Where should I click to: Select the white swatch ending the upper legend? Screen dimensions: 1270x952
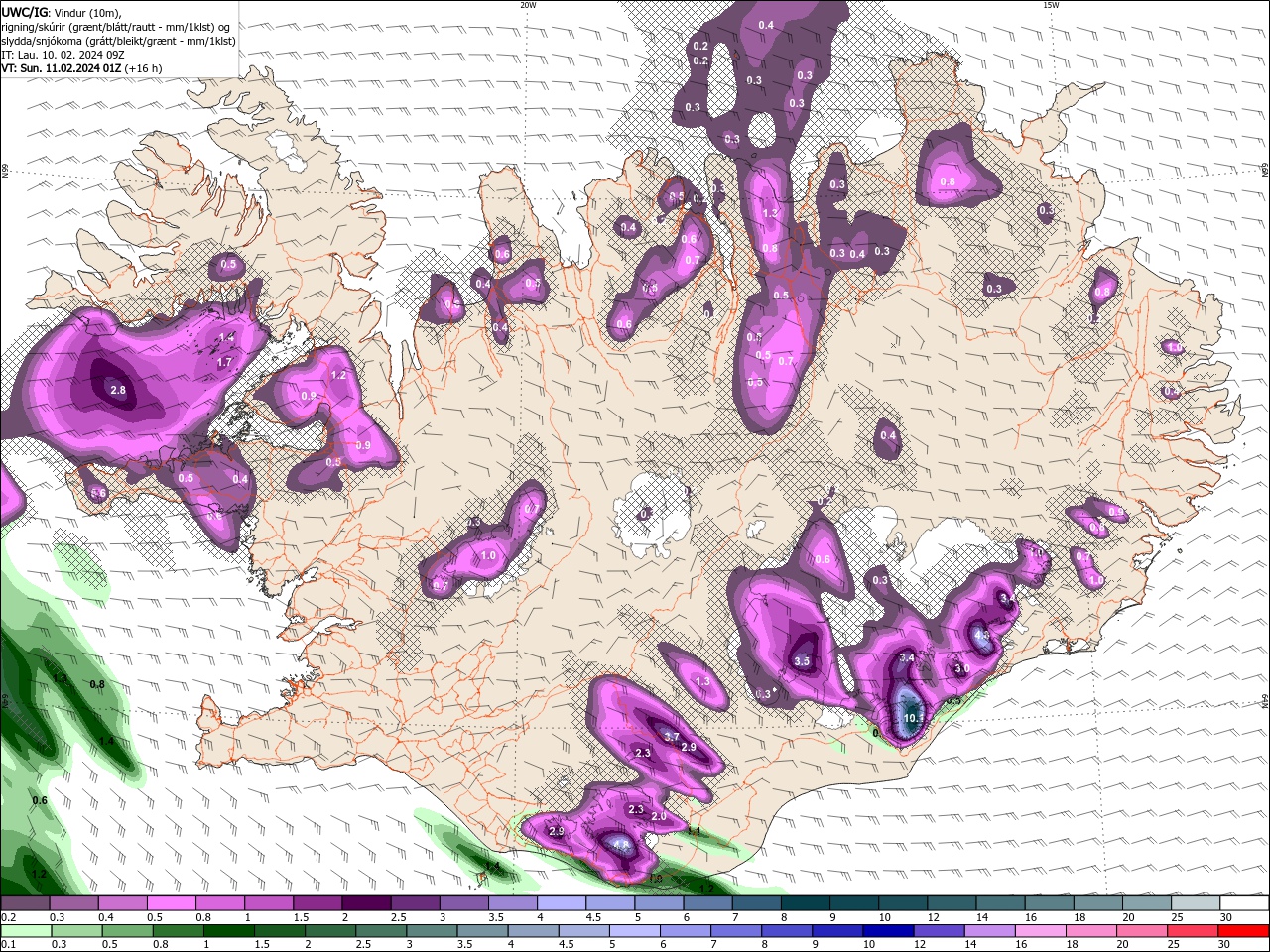pos(1244,904)
